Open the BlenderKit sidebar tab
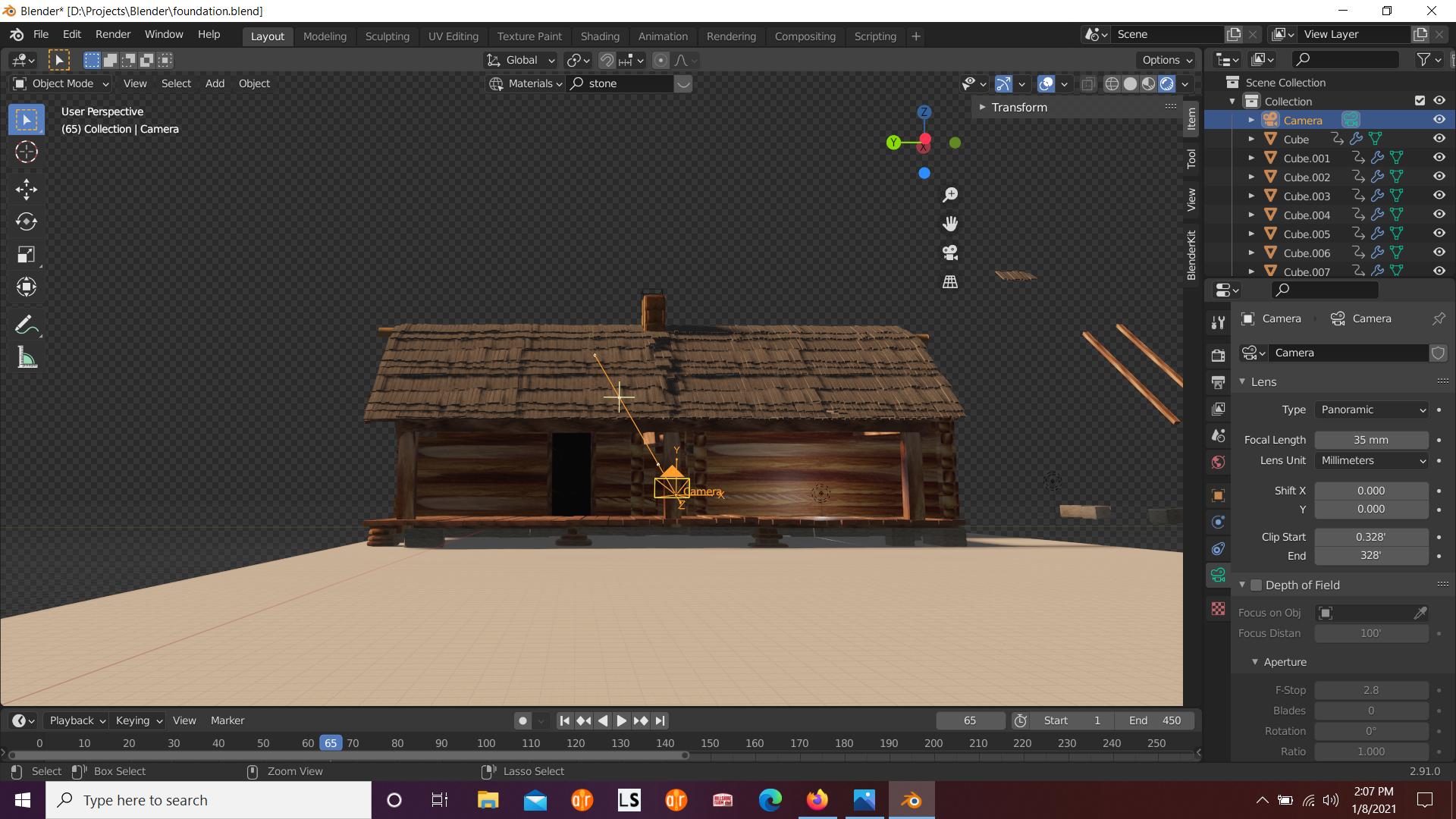This screenshot has height=819, width=1456. 1191,255
